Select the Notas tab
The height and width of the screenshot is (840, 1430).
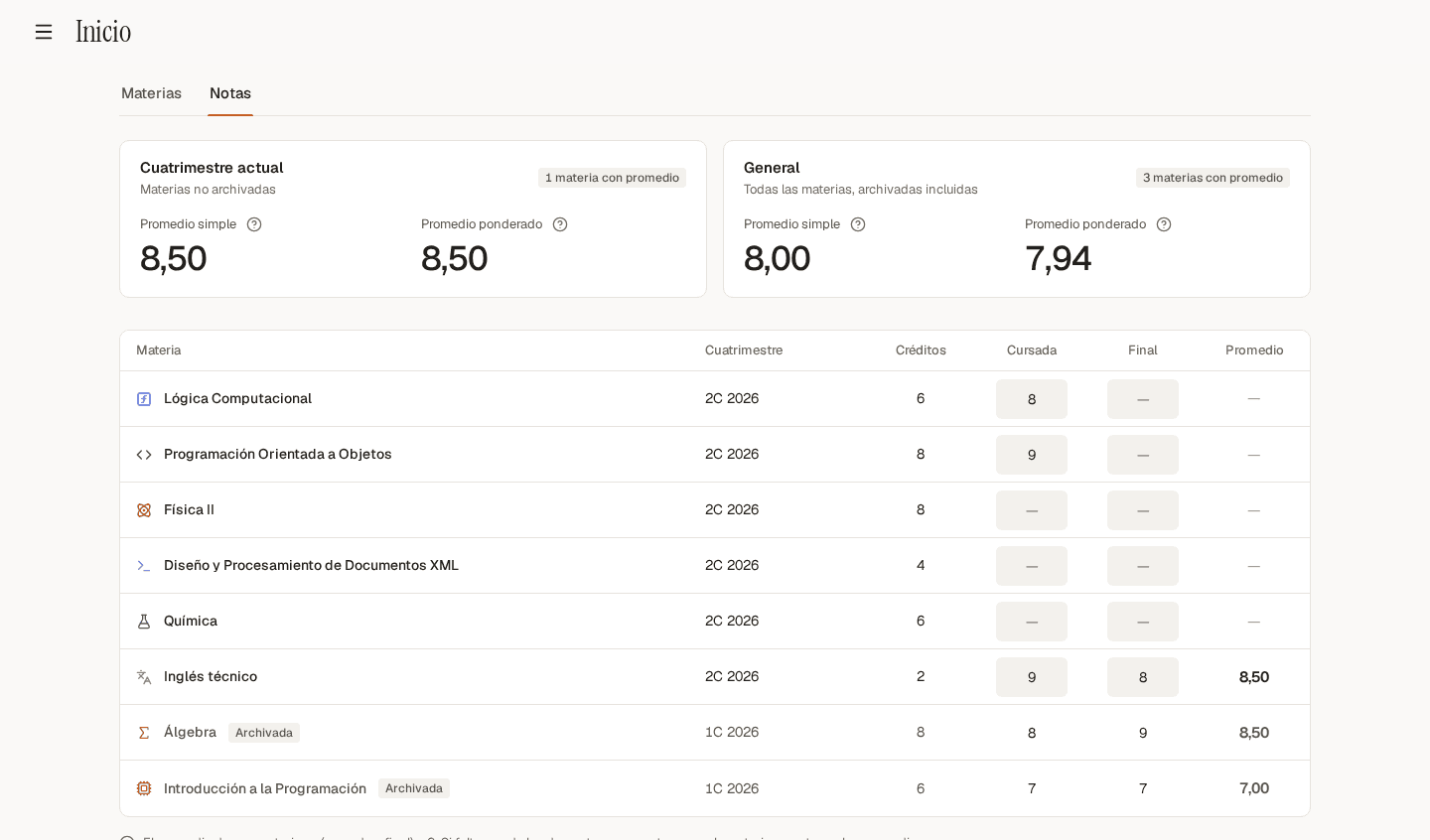point(230,93)
